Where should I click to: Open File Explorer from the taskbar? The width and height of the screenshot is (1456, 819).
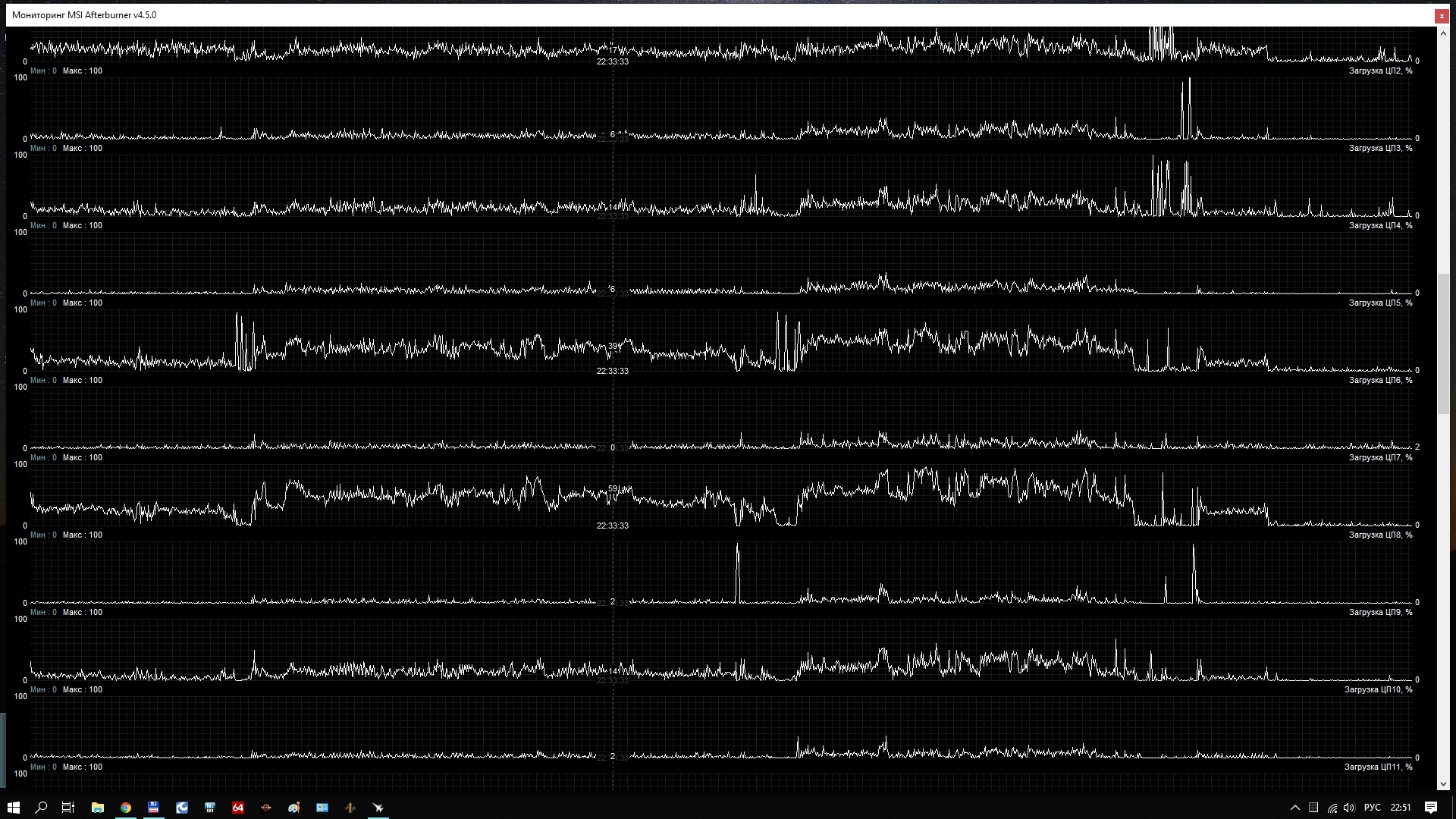click(x=97, y=807)
